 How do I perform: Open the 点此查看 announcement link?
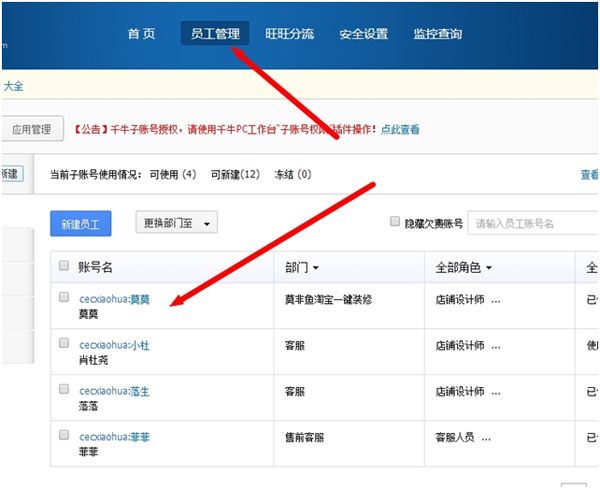[400, 129]
